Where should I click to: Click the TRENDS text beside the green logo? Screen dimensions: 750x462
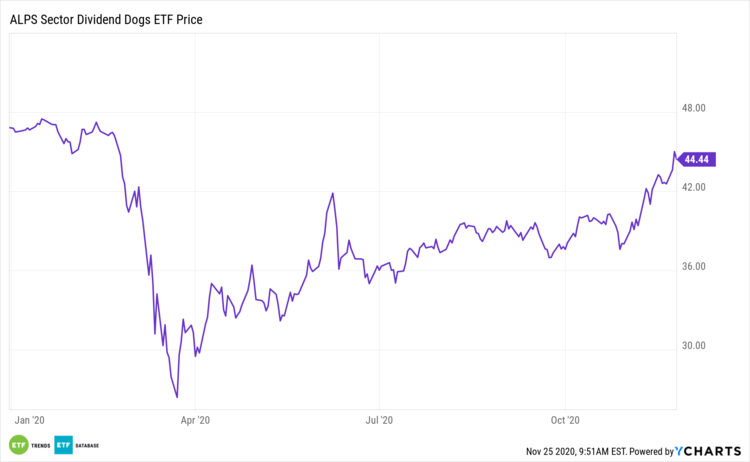click(x=39, y=445)
